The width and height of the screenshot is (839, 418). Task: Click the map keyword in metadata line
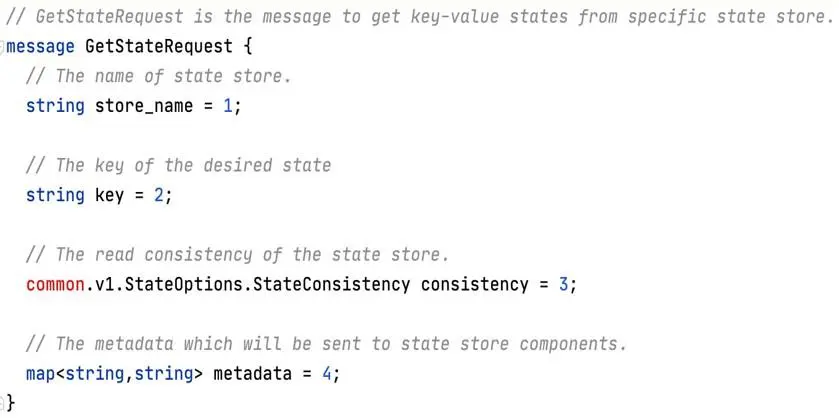coord(41,374)
